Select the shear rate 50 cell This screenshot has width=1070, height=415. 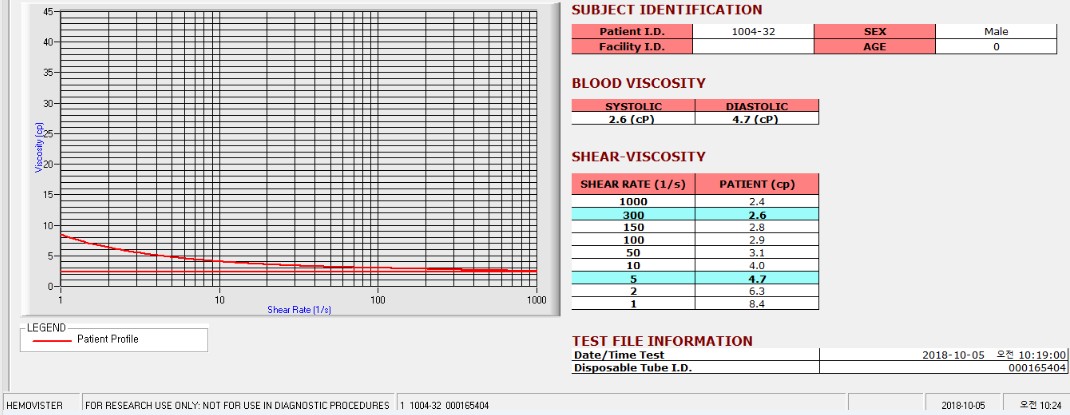pyautogui.click(x=633, y=253)
